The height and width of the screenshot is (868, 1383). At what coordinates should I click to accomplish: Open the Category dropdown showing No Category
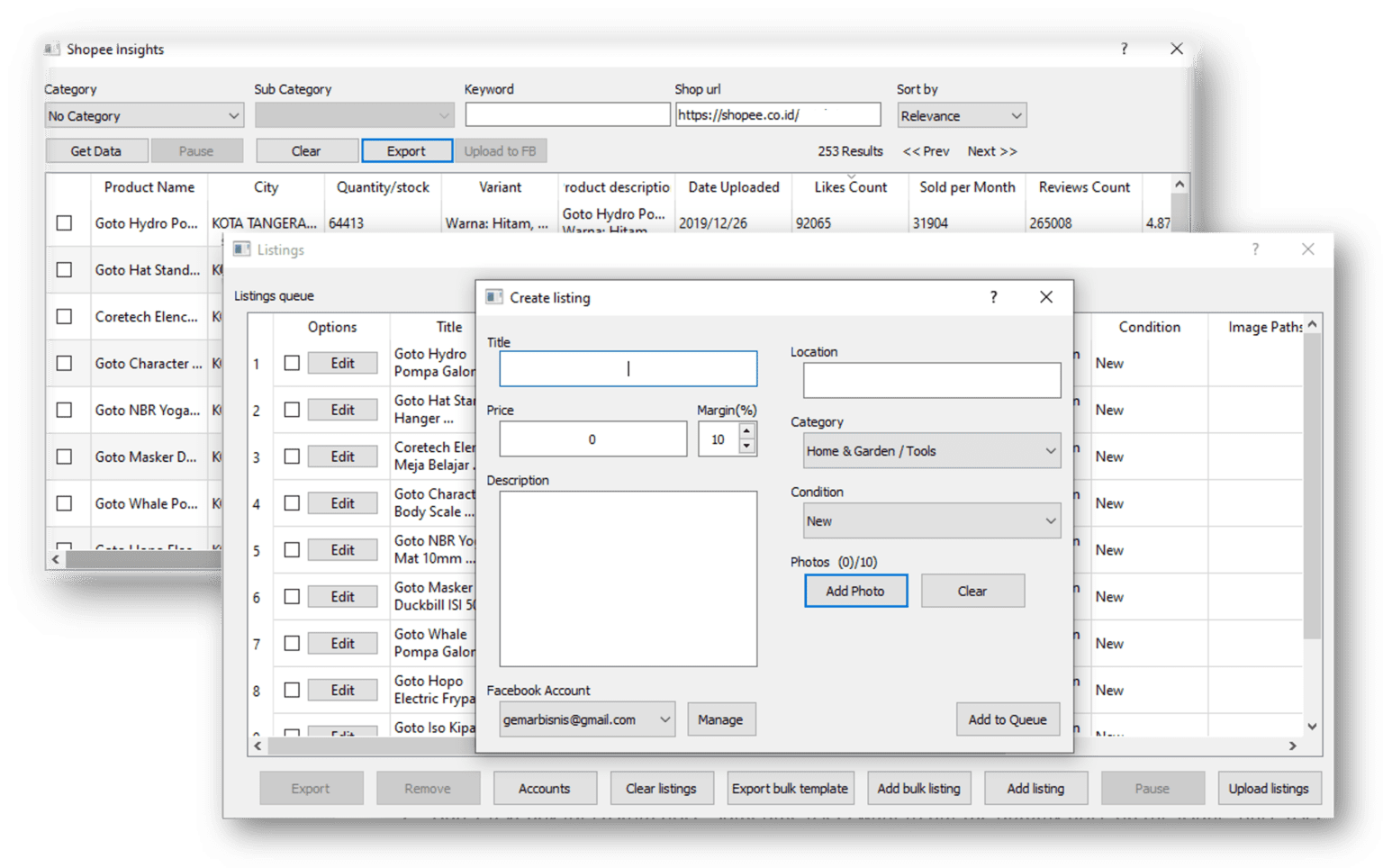pyautogui.click(x=144, y=116)
